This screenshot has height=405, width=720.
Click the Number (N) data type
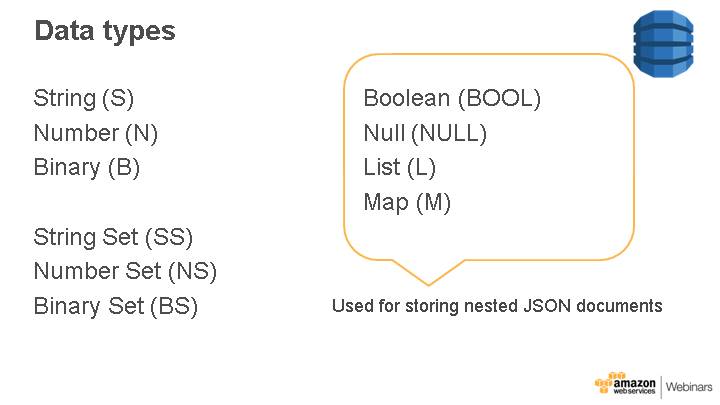pyautogui.click(x=95, y=133)
